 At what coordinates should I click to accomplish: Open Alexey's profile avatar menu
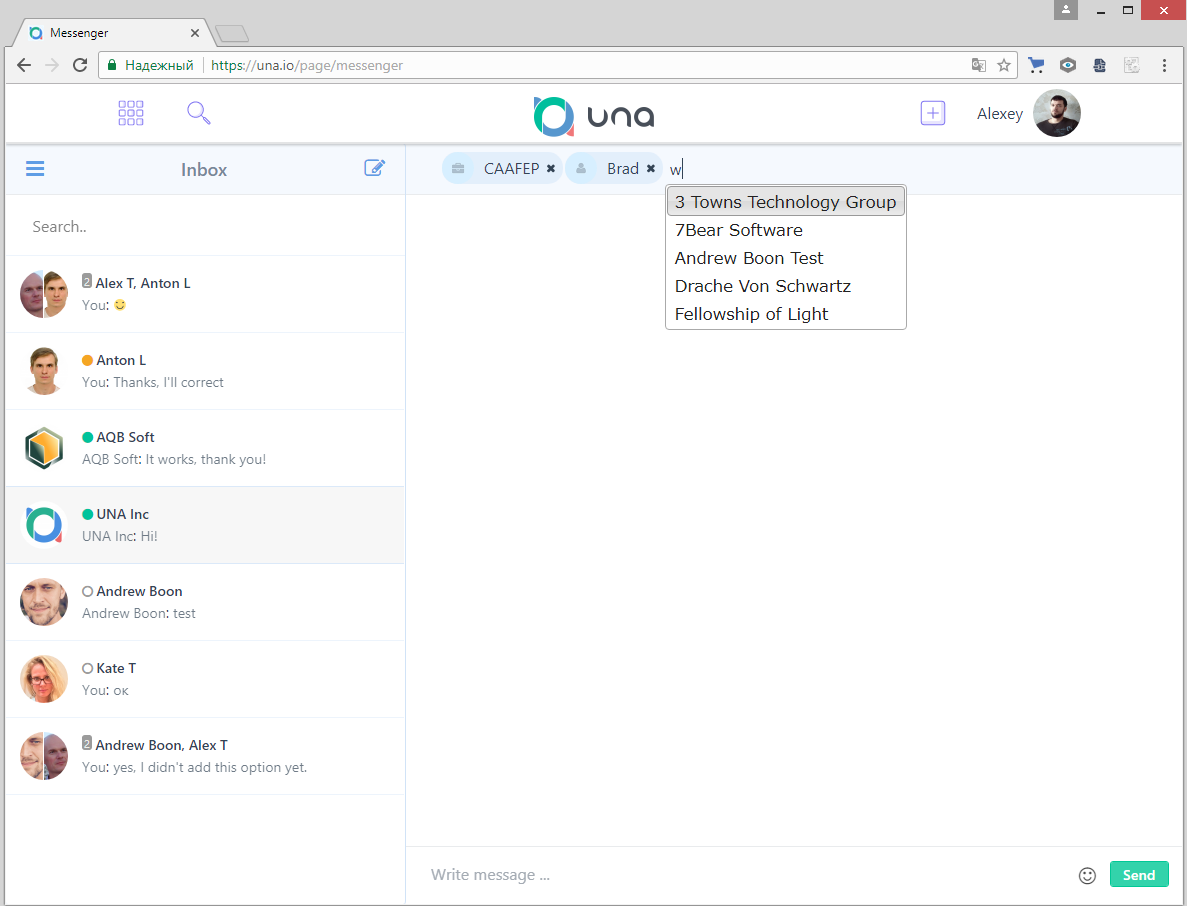(x=1056, y=114)
